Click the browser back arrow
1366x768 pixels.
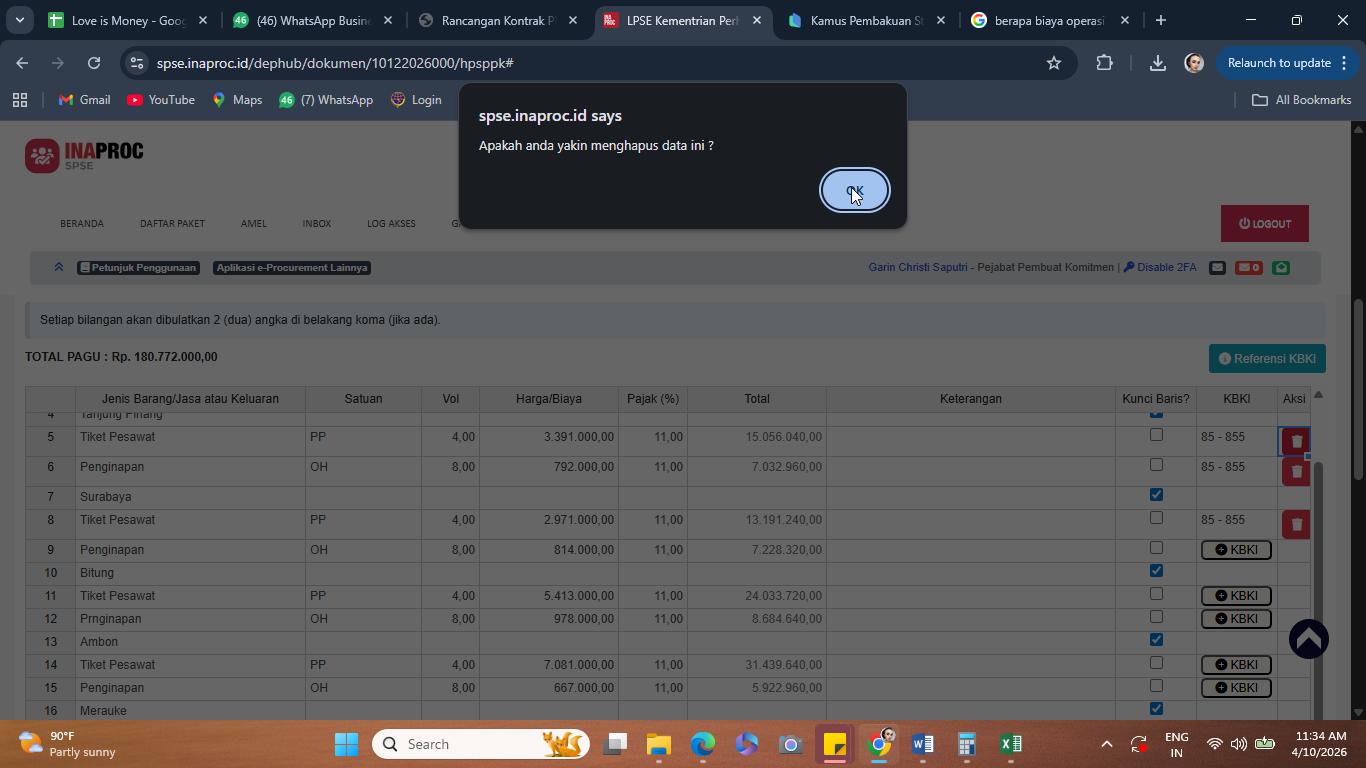[x=22, y=63]
